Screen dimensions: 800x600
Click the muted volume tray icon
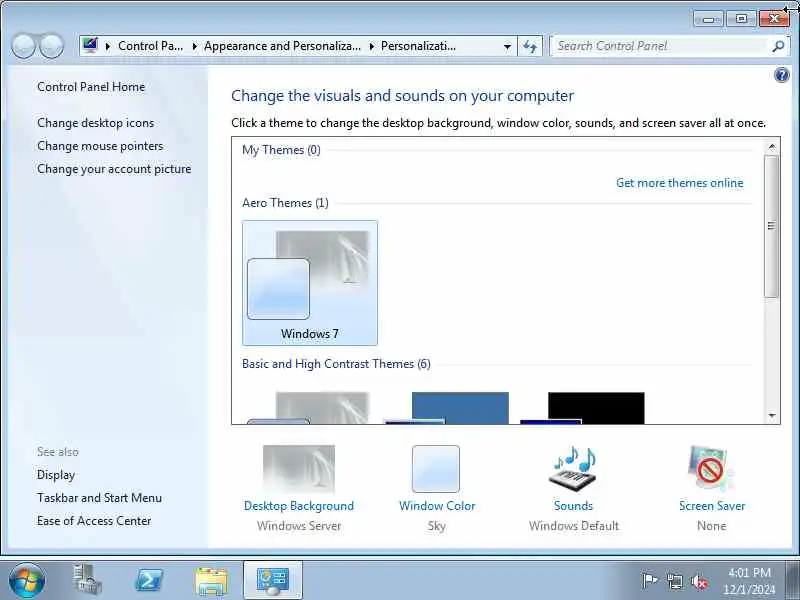click(699, 581)
